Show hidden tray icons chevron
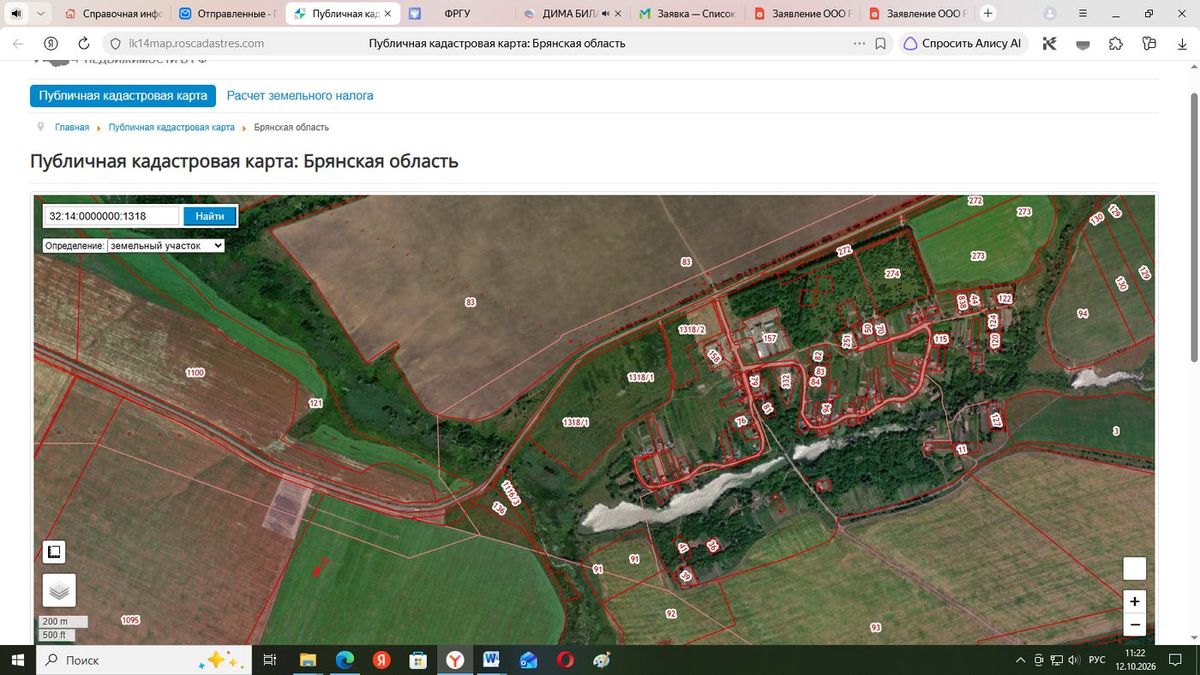1200x675 pixels. (x=1021, y=660)
